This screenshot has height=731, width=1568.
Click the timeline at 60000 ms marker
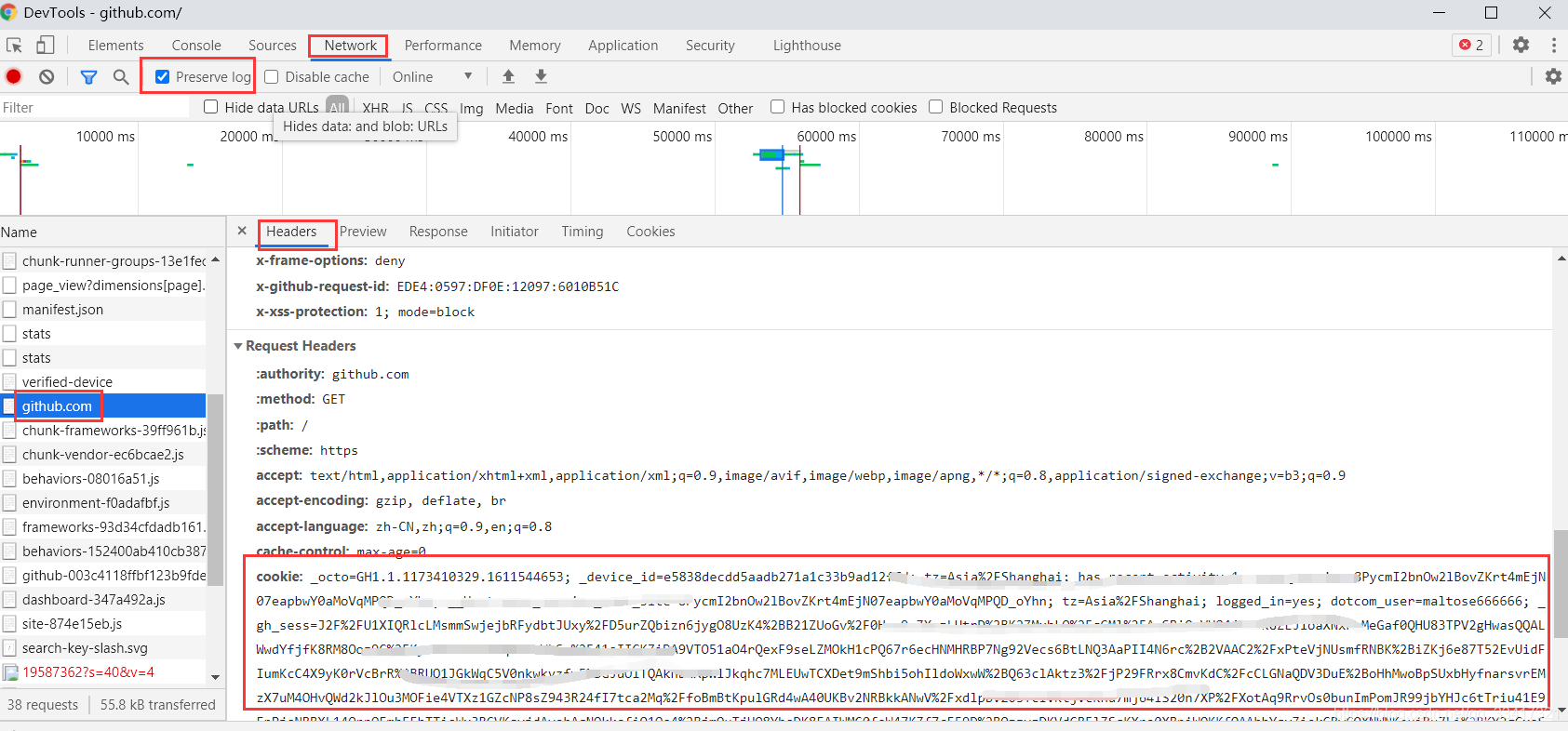826,136
